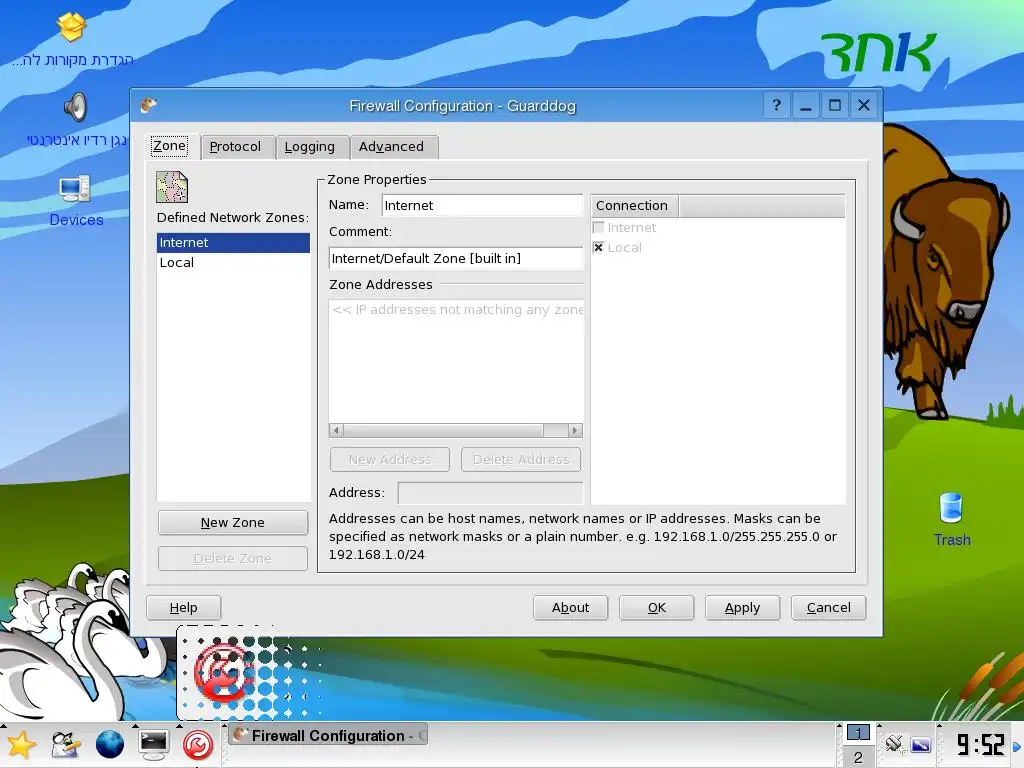Click the Delete Zone button

[x=232, y=558]
